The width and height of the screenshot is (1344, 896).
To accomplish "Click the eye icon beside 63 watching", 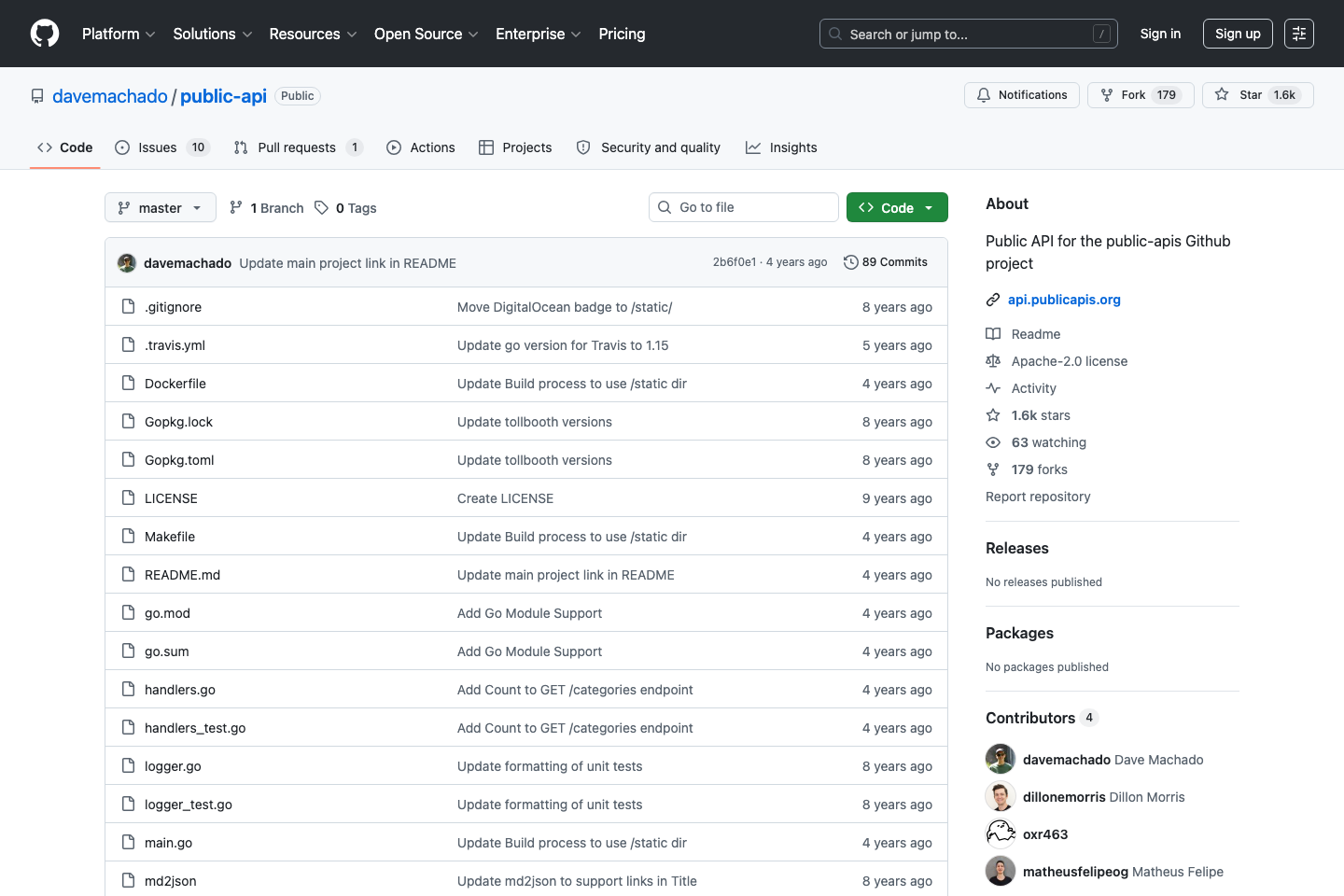I will pos(992,441).
